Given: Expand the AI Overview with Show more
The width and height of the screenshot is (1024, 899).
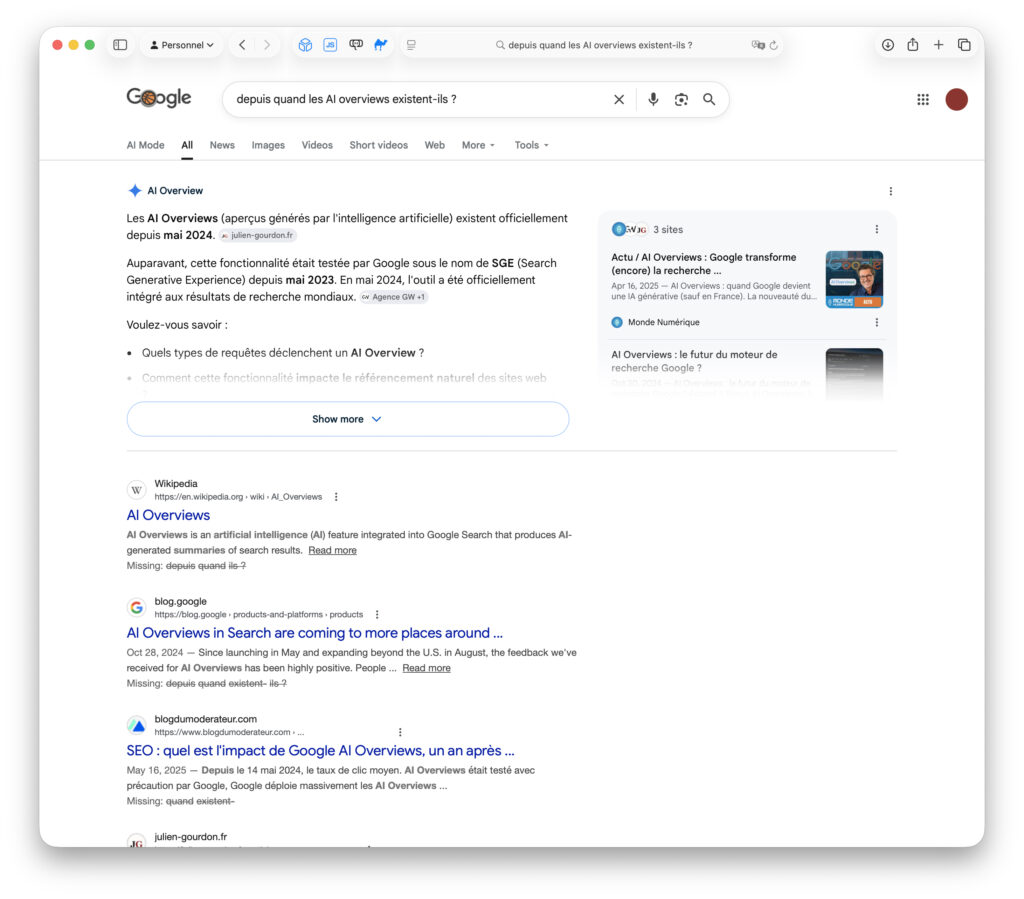Looking at the screenshot, I should [347, 419].
